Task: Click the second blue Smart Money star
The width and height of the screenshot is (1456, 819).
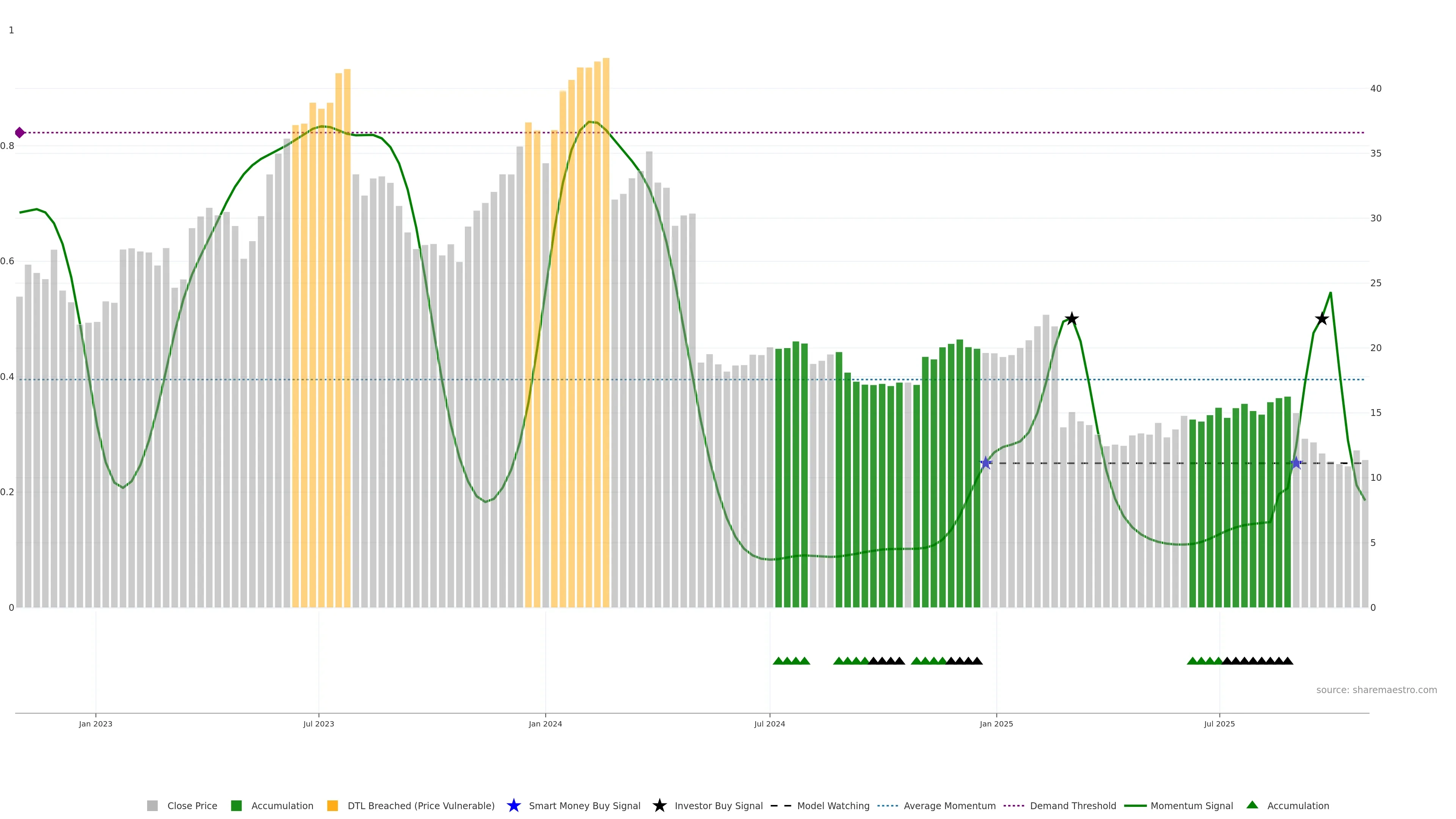Action: tap(1297, 463)
